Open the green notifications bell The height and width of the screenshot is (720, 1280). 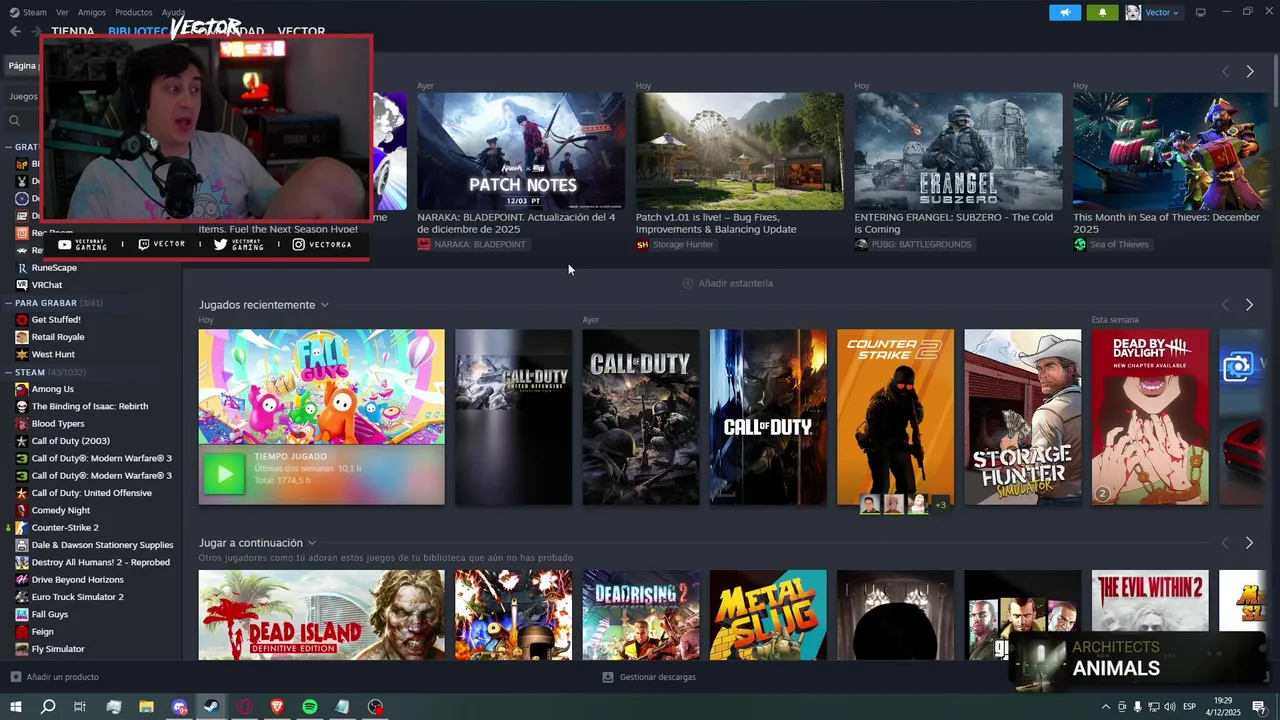tap(1102, 12)
